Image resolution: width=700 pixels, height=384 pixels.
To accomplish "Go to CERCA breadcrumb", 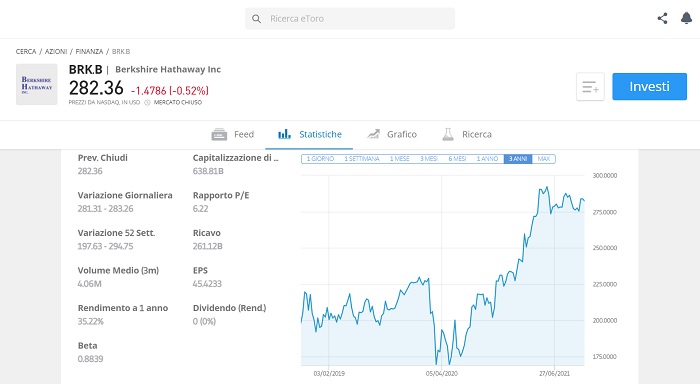I will [26, 52].
